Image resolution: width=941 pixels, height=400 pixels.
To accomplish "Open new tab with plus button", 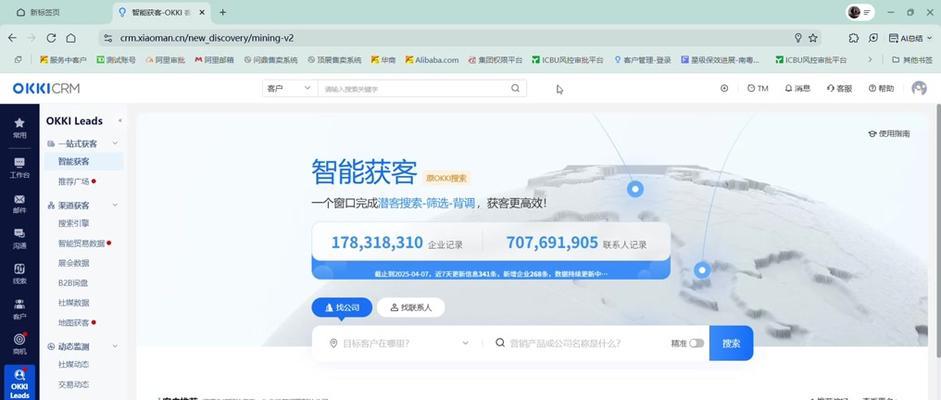I will coord(223,12).
